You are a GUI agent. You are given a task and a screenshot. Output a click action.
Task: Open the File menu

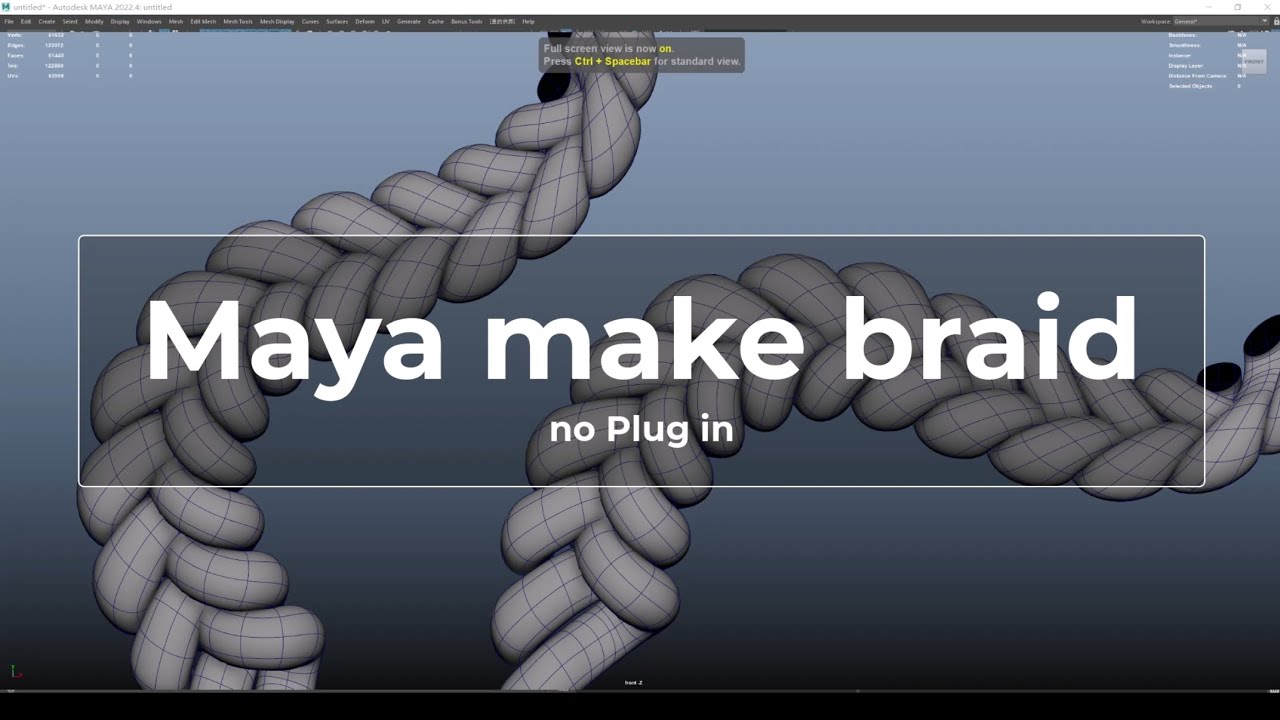click(9, 21)
